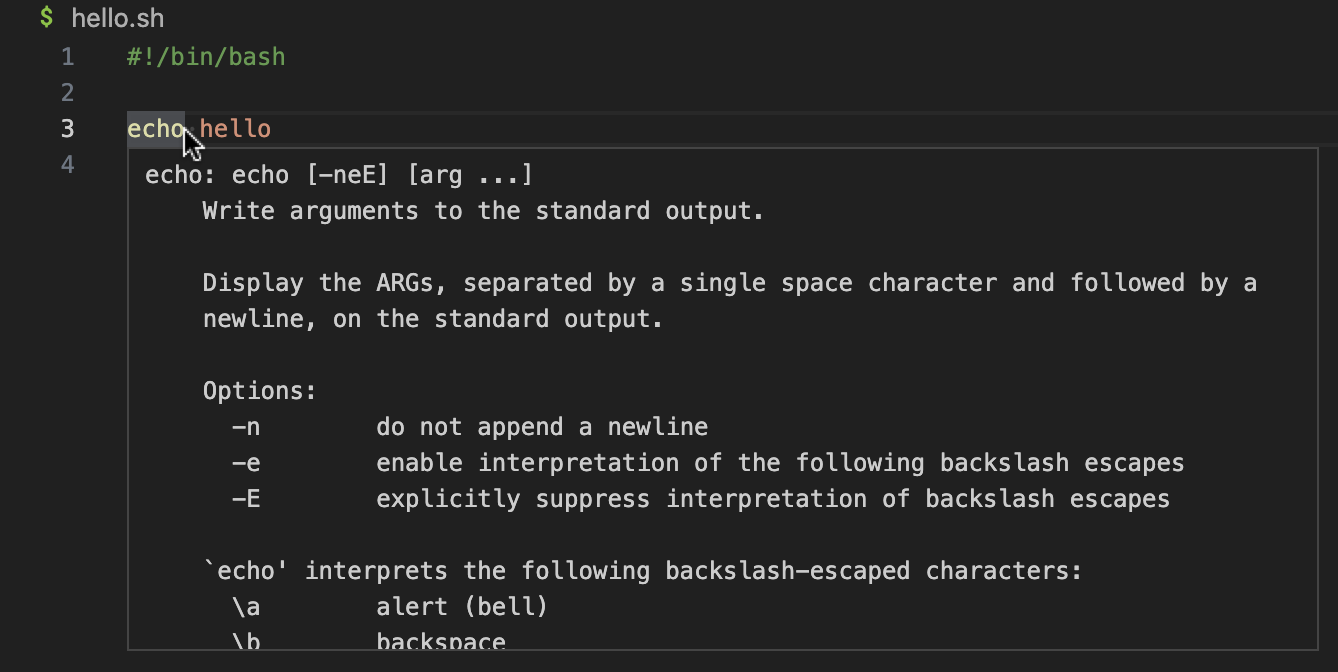The width and height of the screenshot is (1338, 672).
Task: Click the \b backspace entry
Action: pos(369,640)
